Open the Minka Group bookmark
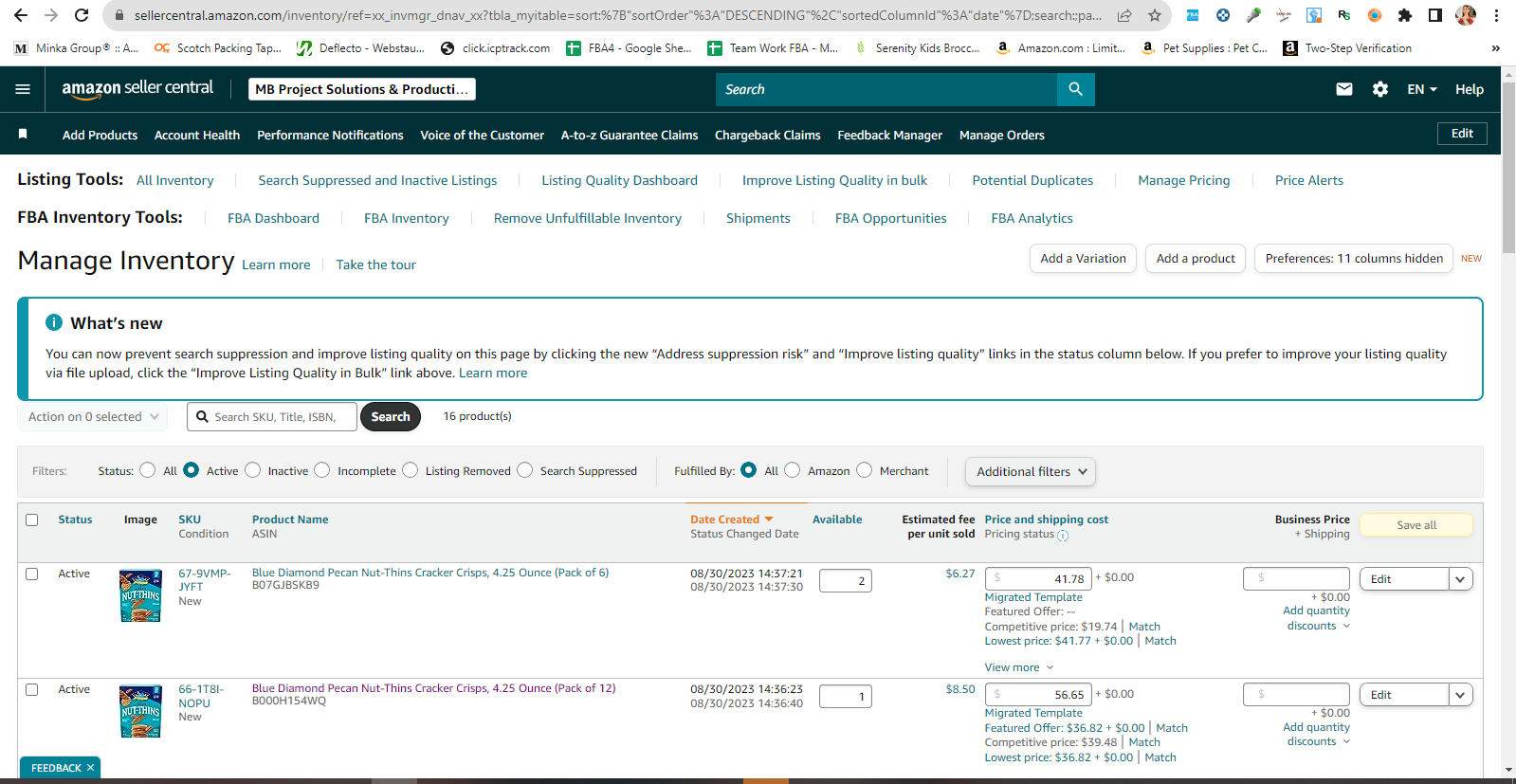 tap(76, 48)
